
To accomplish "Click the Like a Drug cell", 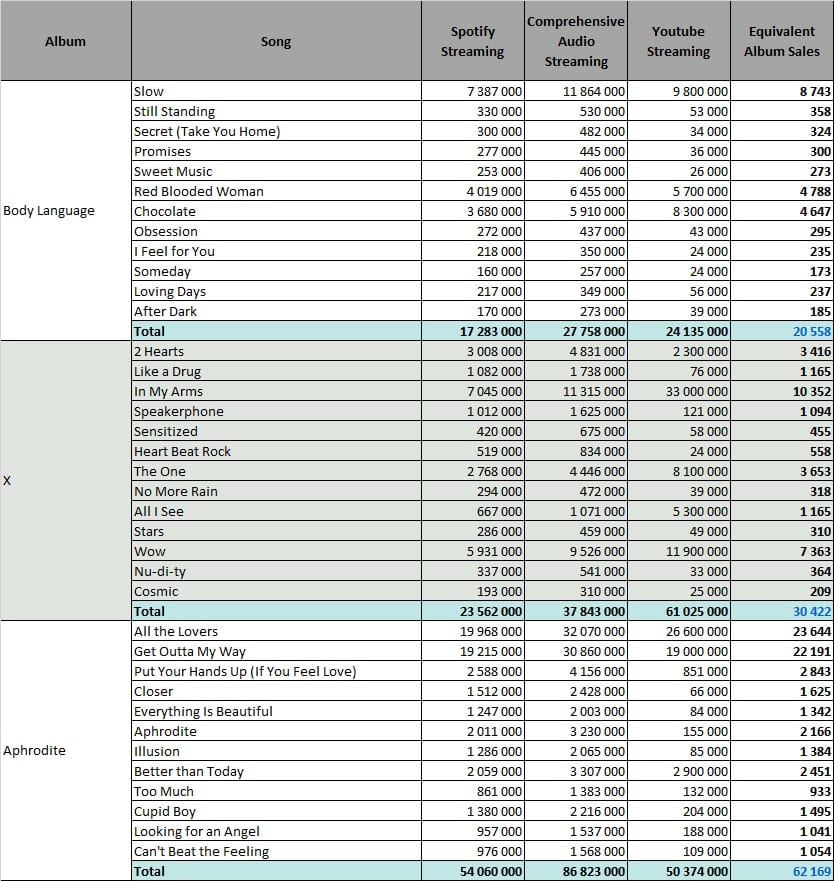I will coord(276,371).
